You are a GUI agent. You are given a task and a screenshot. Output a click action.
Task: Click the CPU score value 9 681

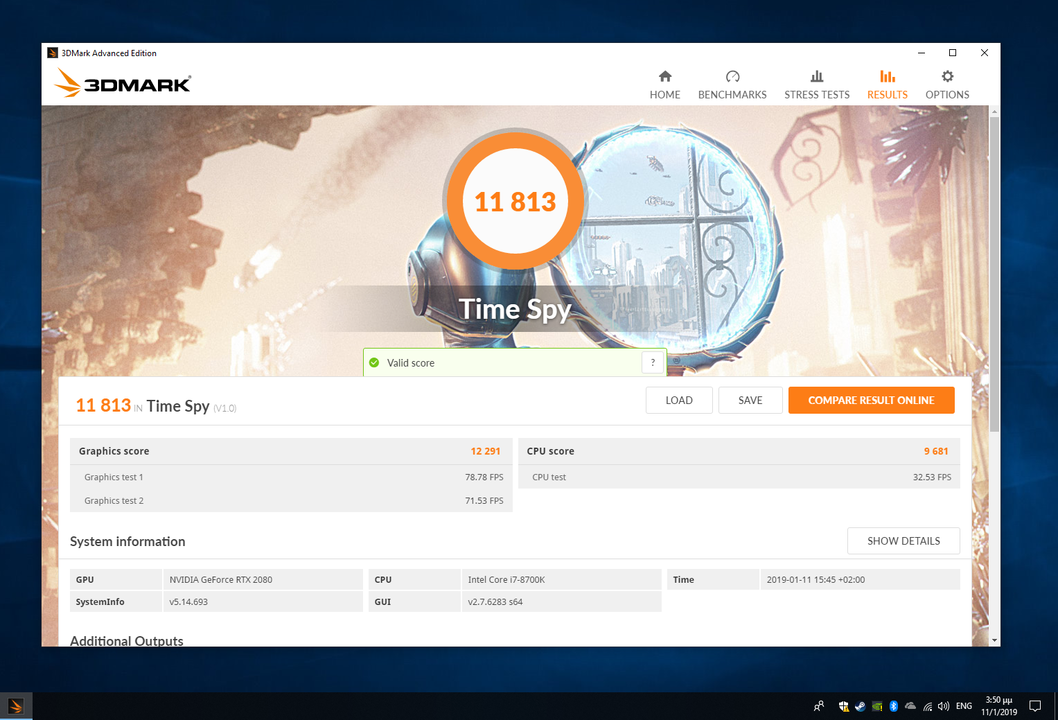pos(936,451)
